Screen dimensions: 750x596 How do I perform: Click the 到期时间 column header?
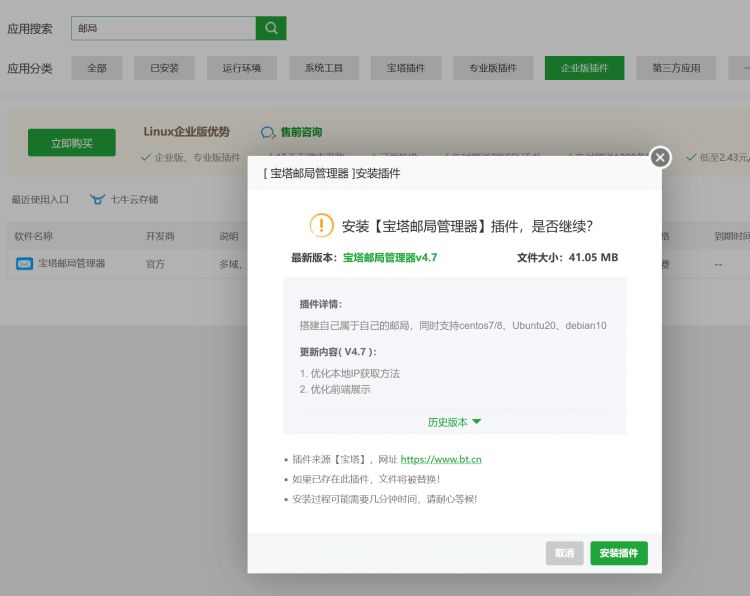click(731, 236)
